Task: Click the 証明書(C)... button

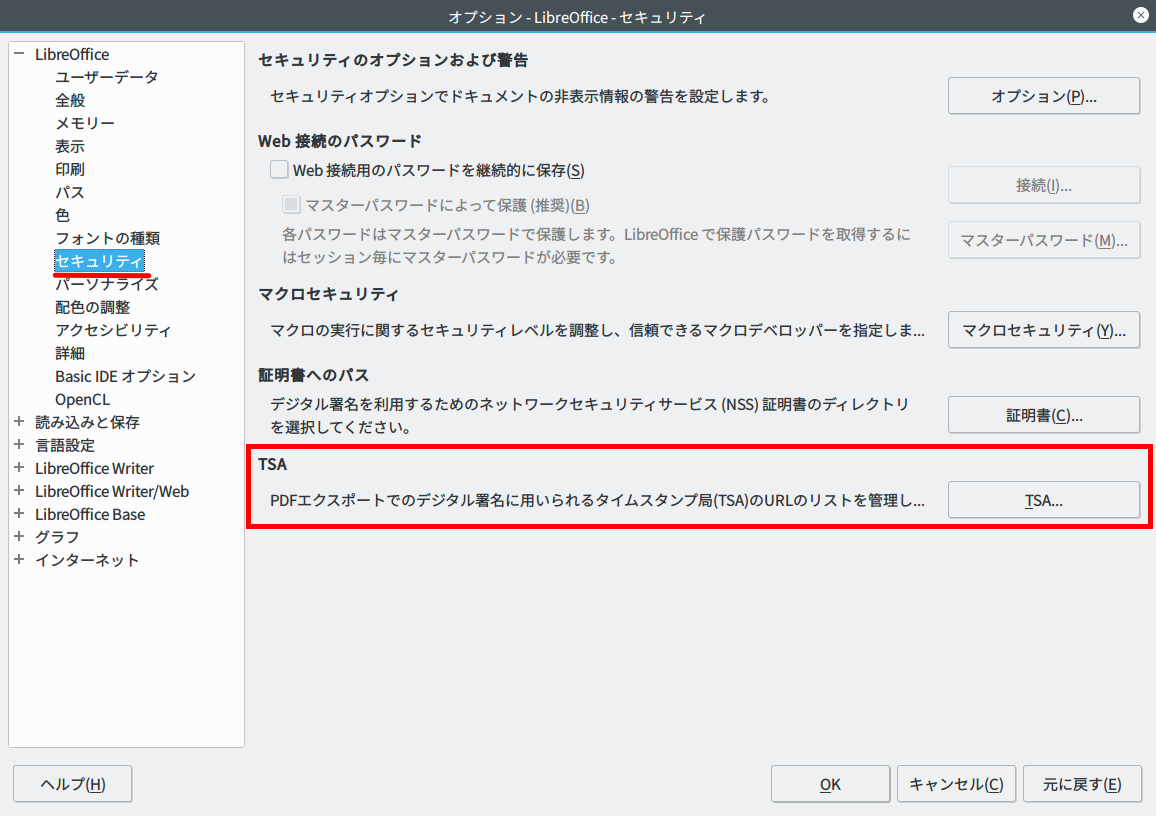Action: point(1044,415)
